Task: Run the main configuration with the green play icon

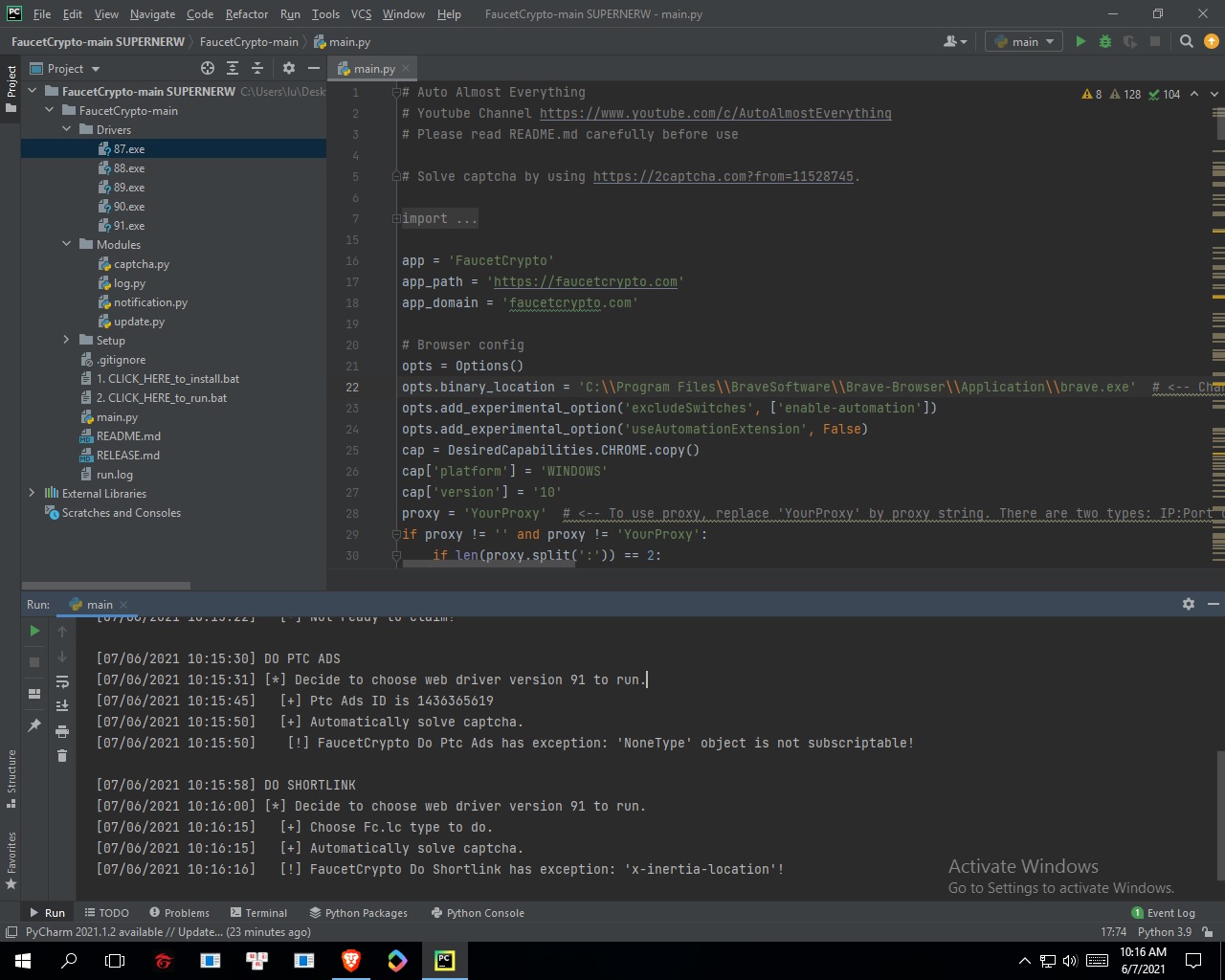Action: tap(1080, 41)
